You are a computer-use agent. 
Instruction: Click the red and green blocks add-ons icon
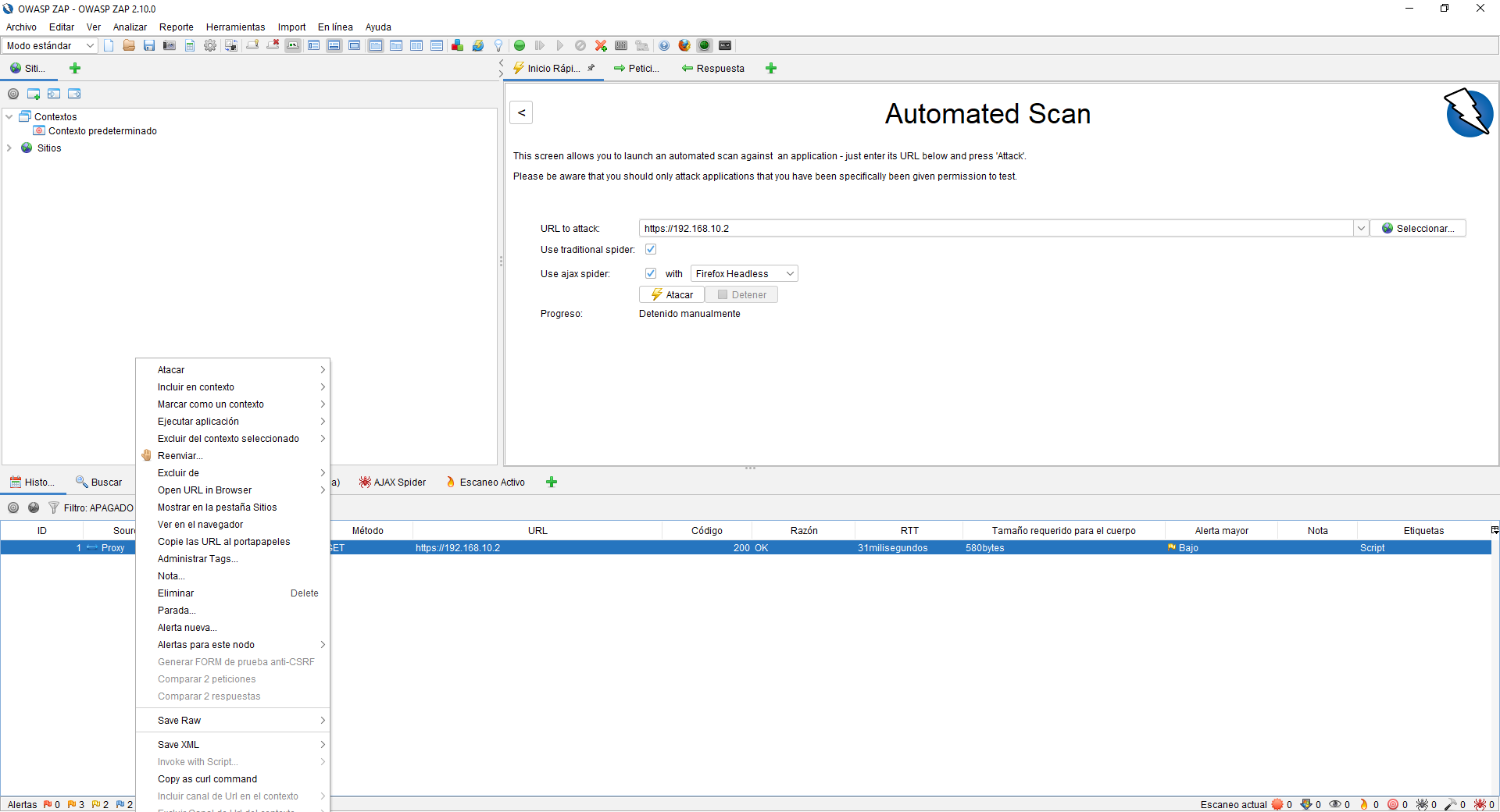(457, 45)
